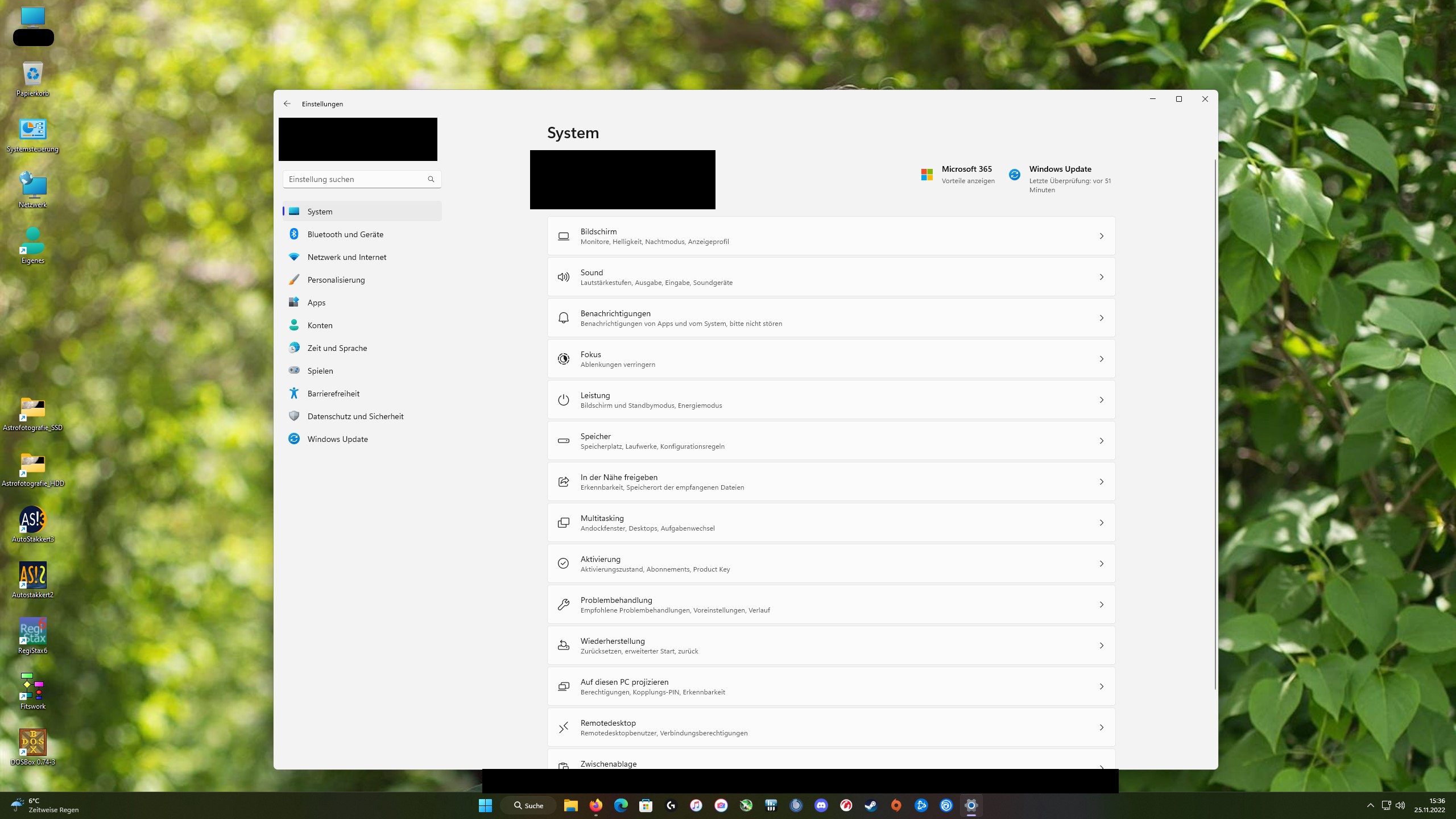Screen dimensions: 1456x819
Task: Click the Steam icon in the taskbar
Action: coord(871,805)
